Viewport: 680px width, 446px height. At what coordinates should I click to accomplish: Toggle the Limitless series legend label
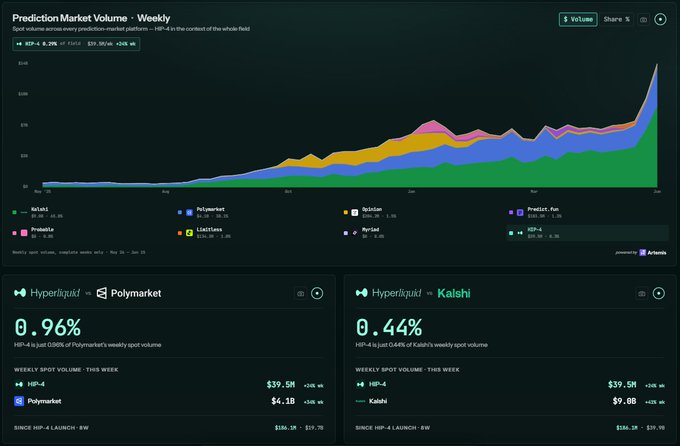pyautogui.click(x=209, y=230)
